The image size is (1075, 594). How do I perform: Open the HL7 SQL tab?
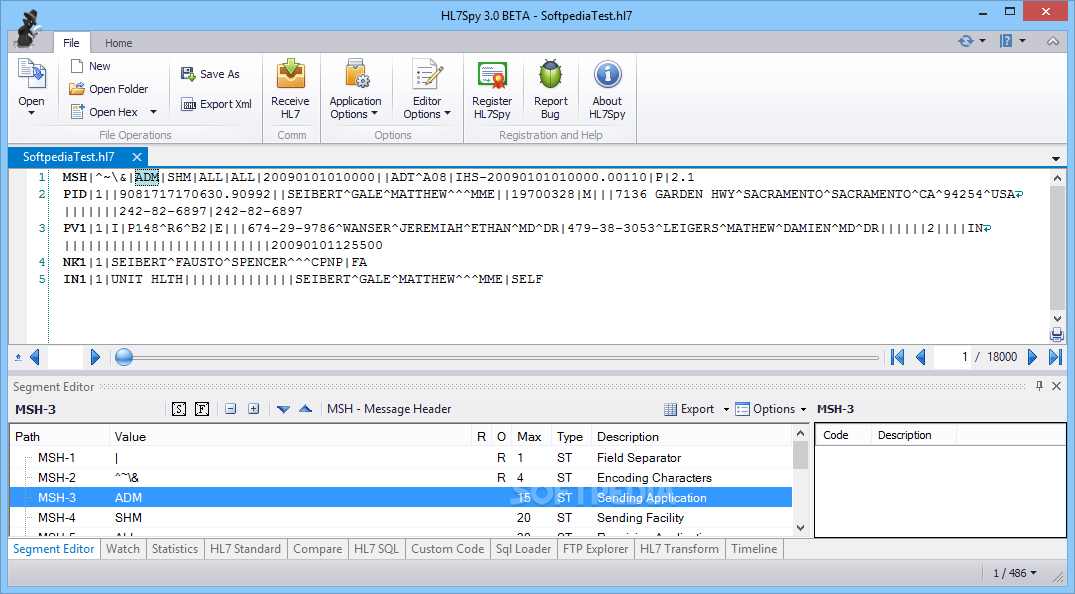(x=376, y=549)
